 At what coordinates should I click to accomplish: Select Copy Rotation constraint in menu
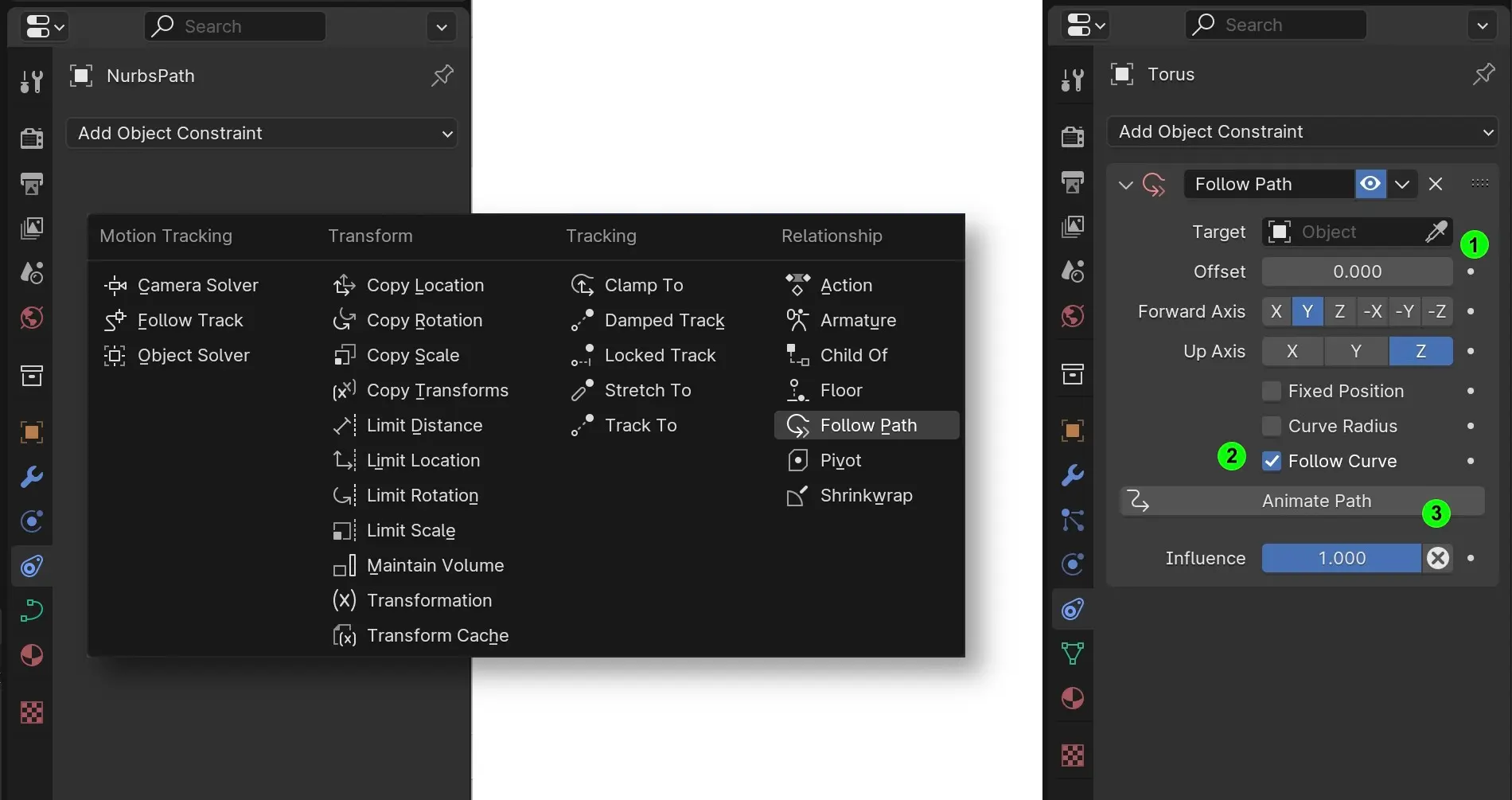[423, 320]
